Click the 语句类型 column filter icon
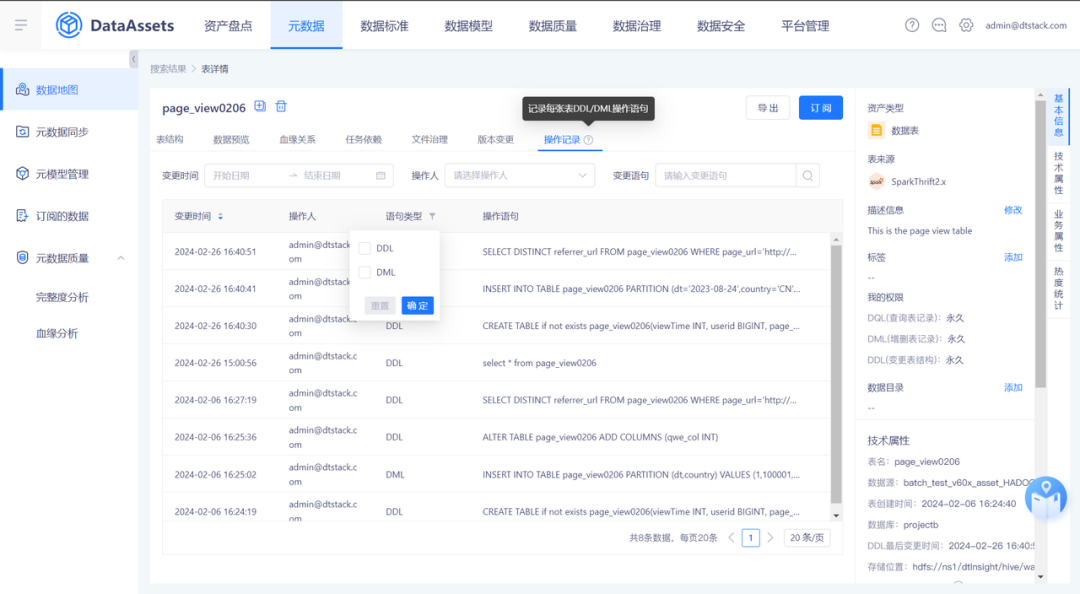The width and height of the screenshot is (1080, 594). (x=432, y=216)
